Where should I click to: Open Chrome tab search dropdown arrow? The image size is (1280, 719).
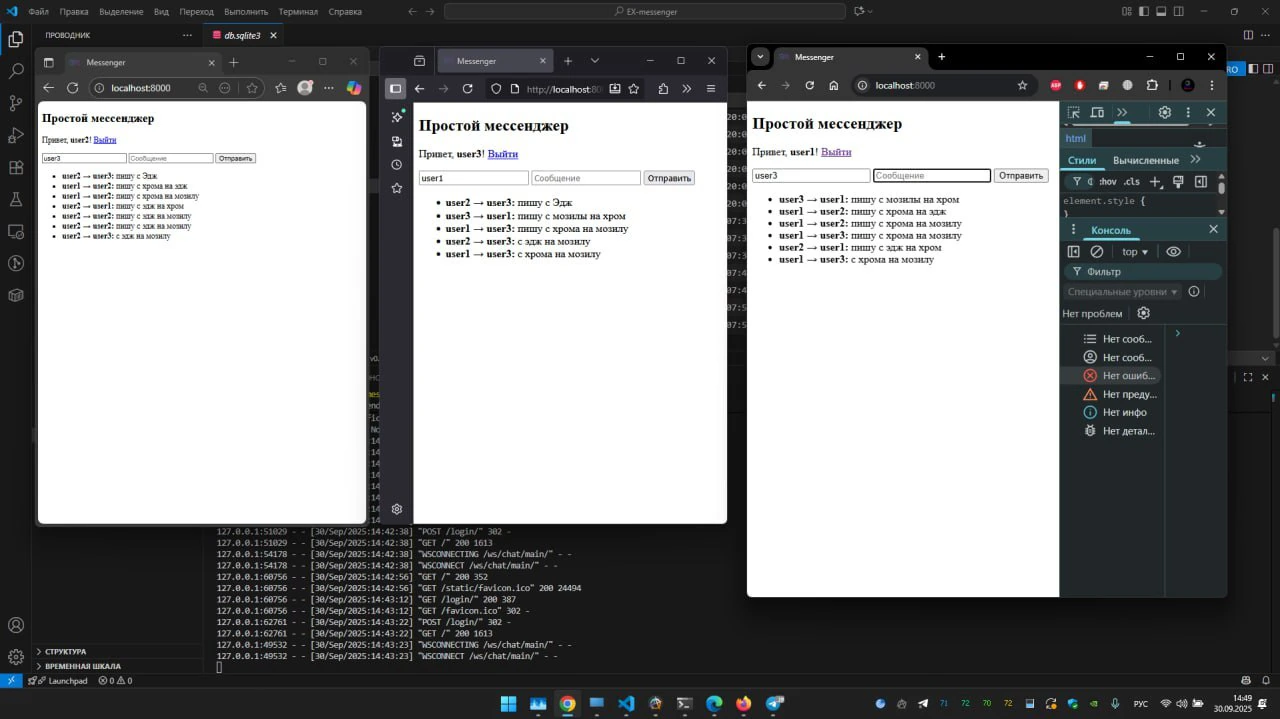coord(761,57)
